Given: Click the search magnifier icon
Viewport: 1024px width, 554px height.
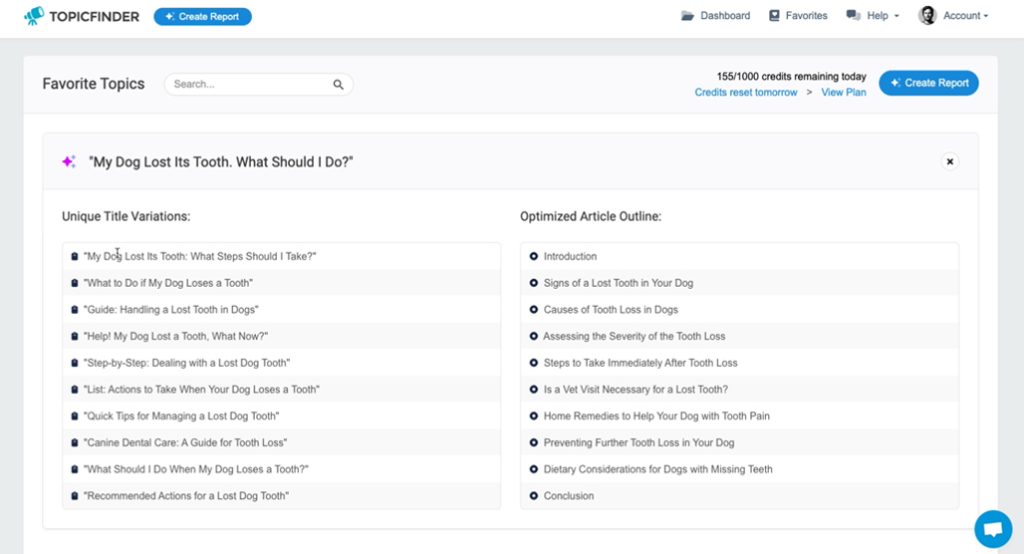Looking at the screenshot, I should (338, 84).
